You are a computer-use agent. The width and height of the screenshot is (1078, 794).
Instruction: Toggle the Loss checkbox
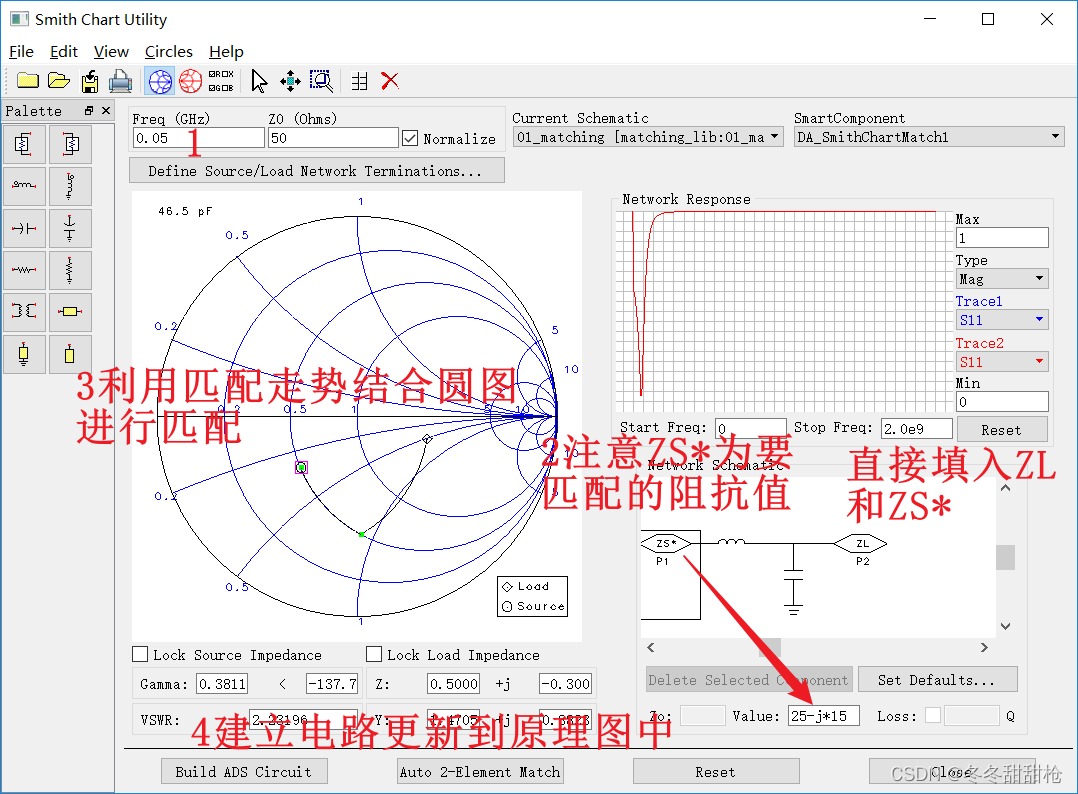(933, 716)
